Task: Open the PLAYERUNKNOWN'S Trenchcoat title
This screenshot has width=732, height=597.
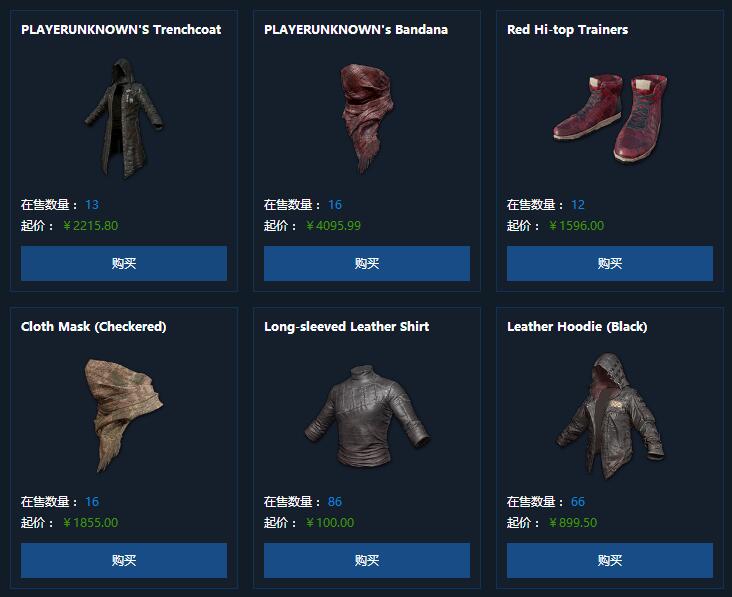Action: pos(121,29)
